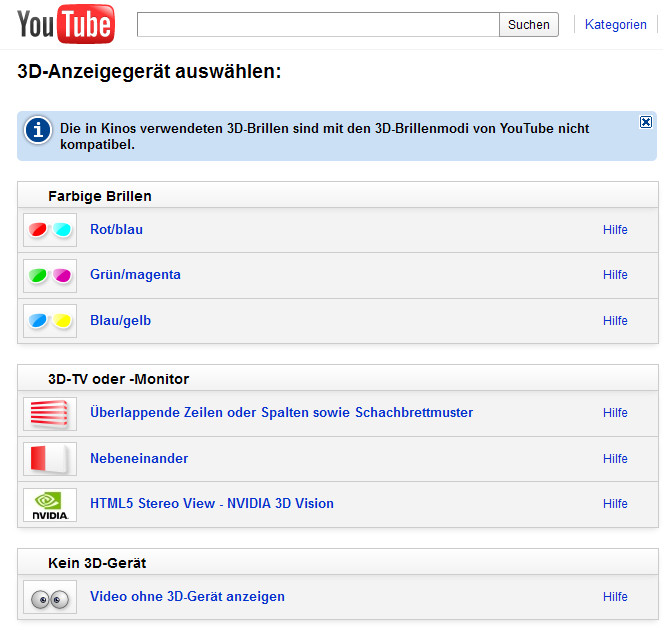Click the green/magenta glasses icon
Screen dimensions: 663x631
point(50,276)
